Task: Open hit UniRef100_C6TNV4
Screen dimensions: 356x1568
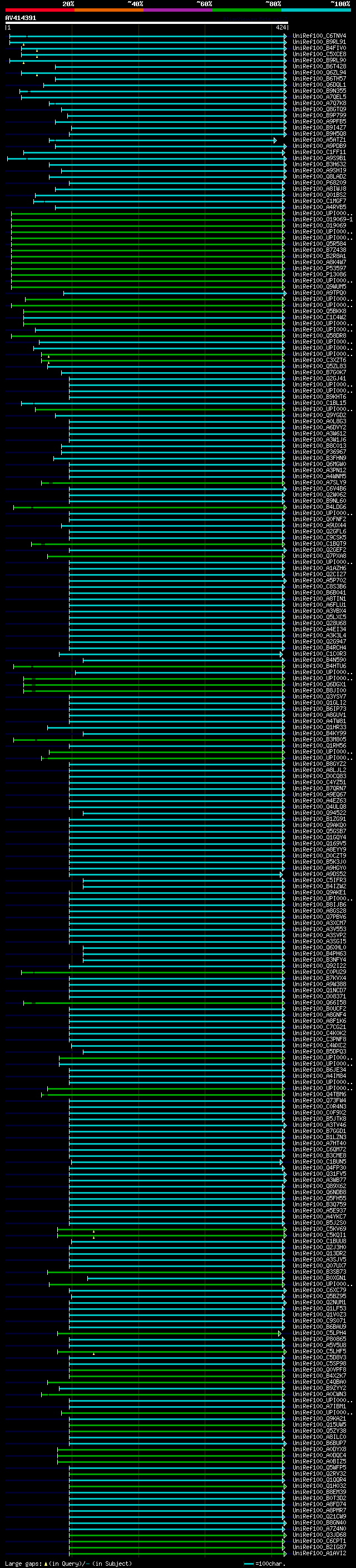Action: pos(319,36)
